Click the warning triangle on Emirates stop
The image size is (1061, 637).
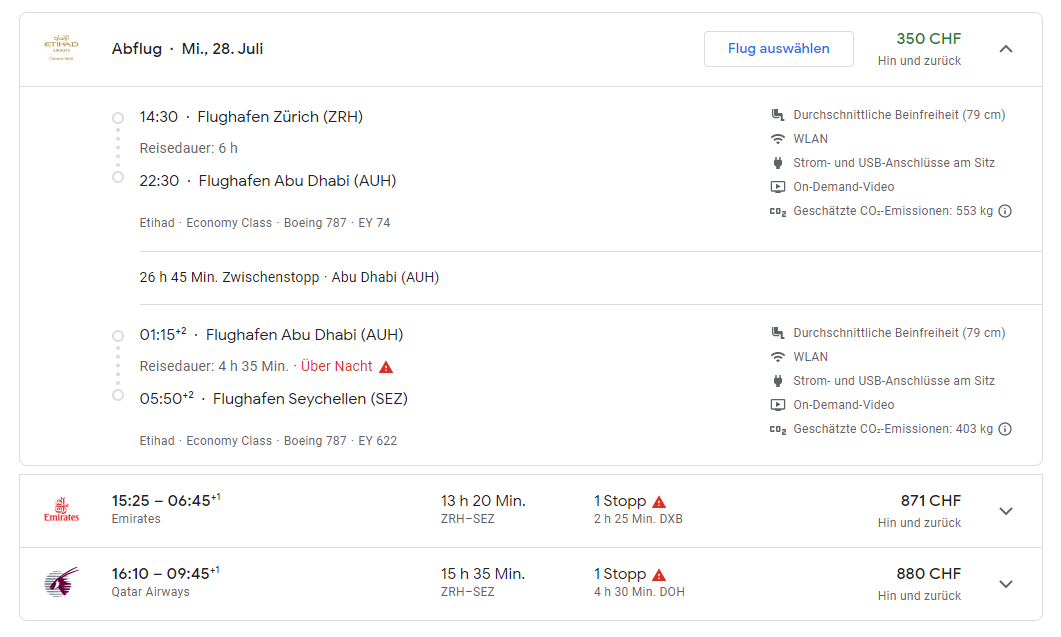click(659, 502)
